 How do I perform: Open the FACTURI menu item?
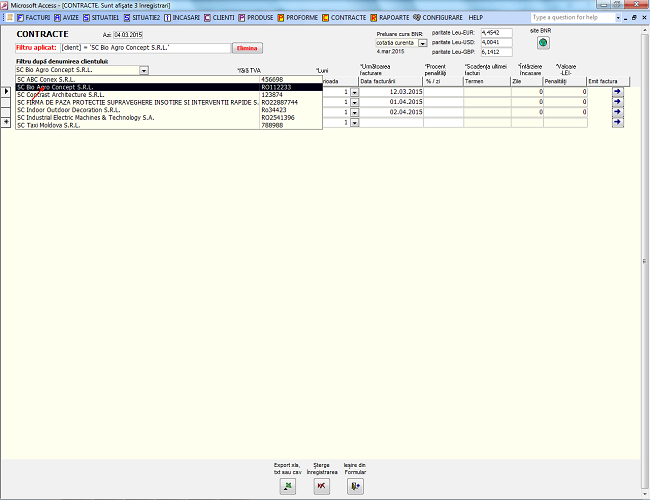[34, 17]
